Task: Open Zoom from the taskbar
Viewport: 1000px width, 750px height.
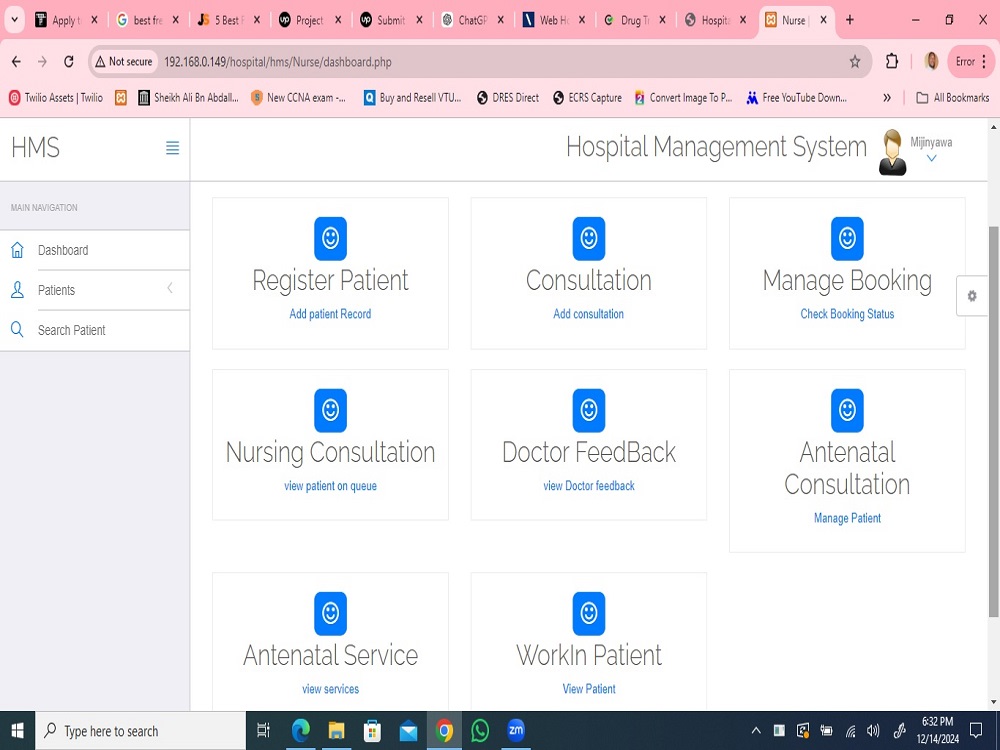Action: tap(515, 730)
